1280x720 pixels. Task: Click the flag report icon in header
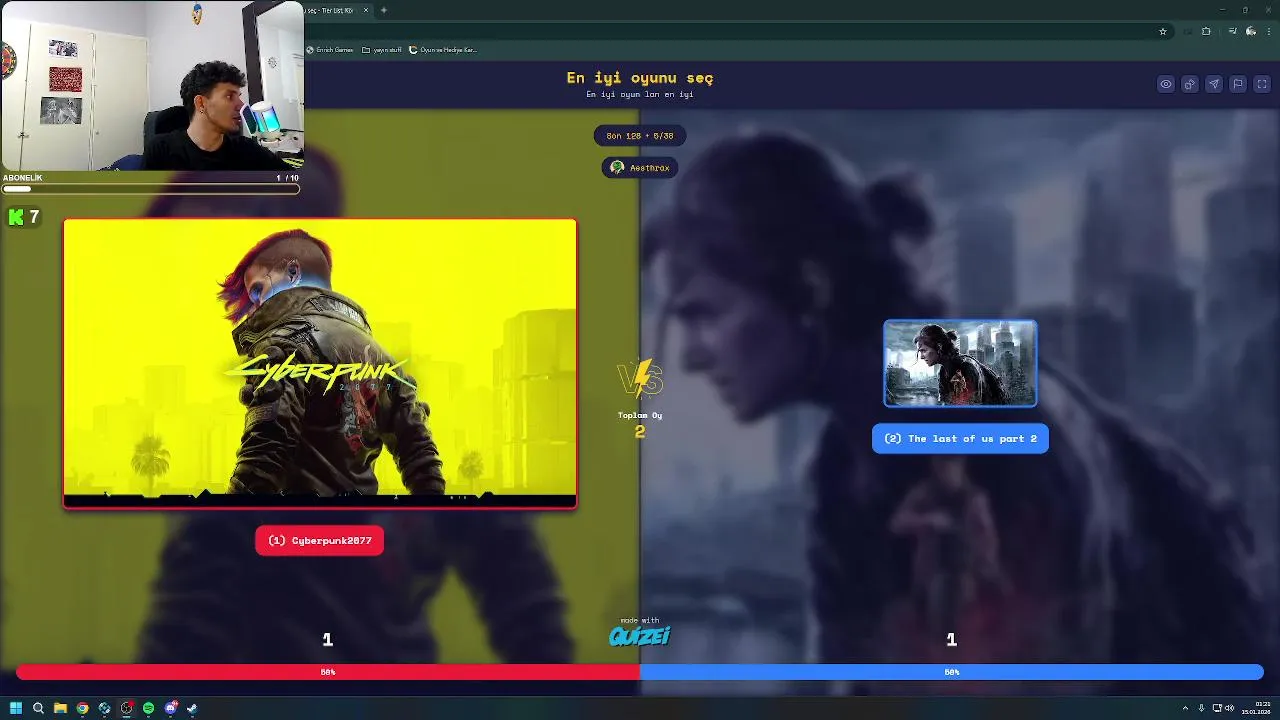tap(1238, 84)
